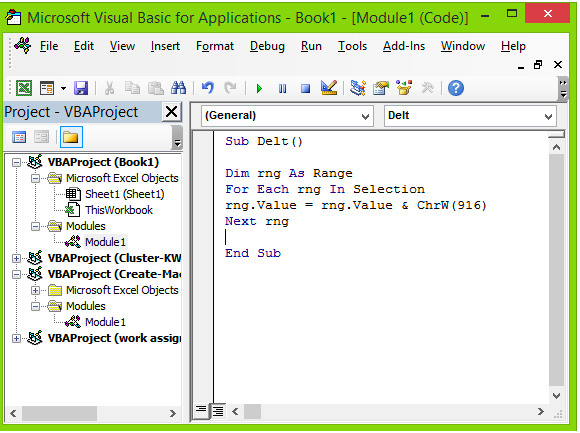Click the VBAProject (Book1) tree label

tap(103, 162)
